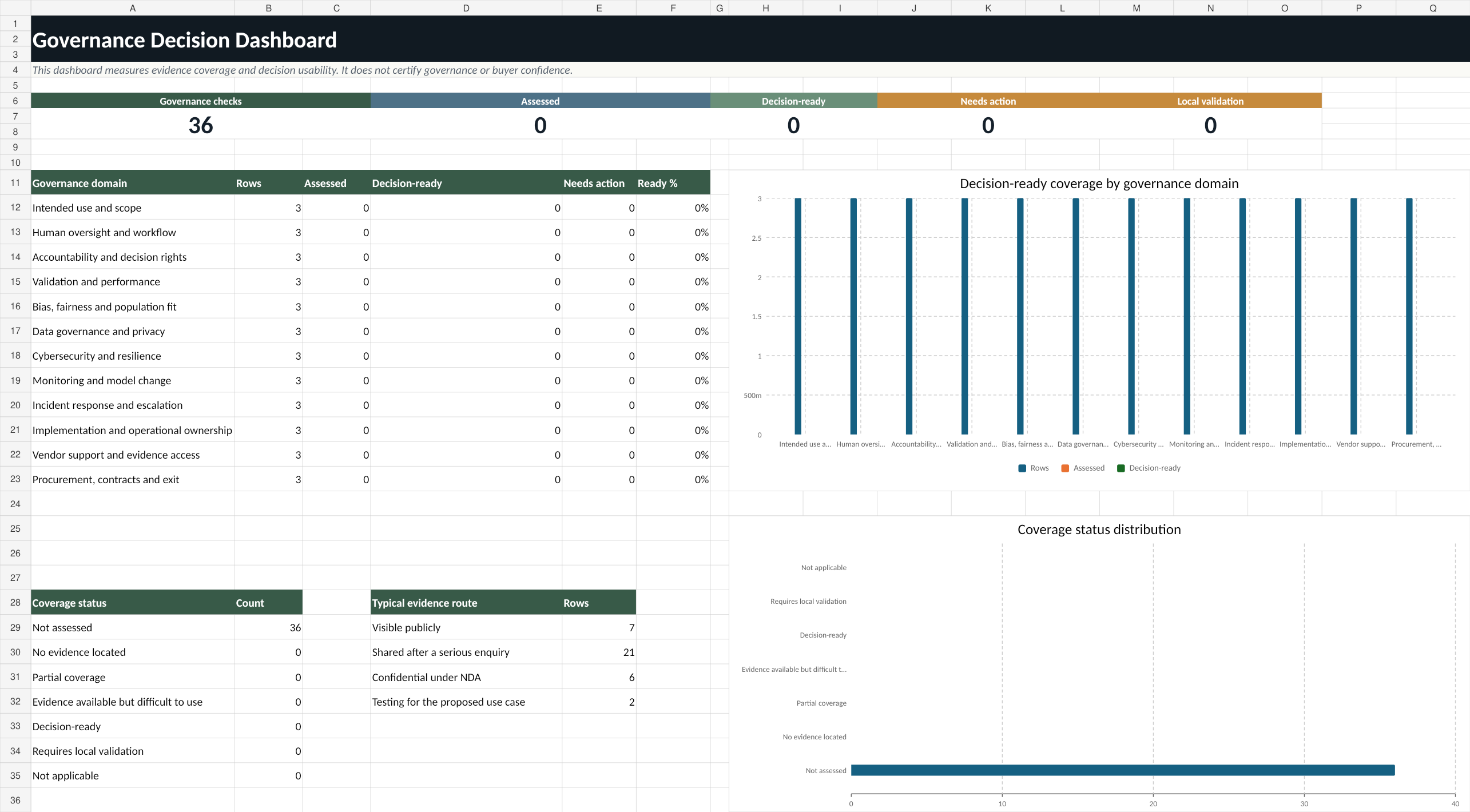Select Procurement, contracts and exit cell

[x=133, y=479]
